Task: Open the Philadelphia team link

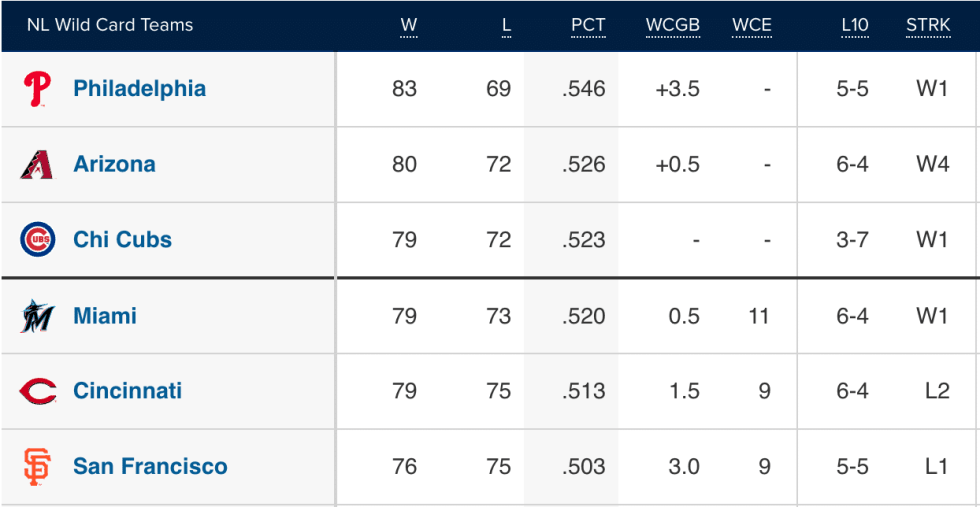Action: pos(139,88)
